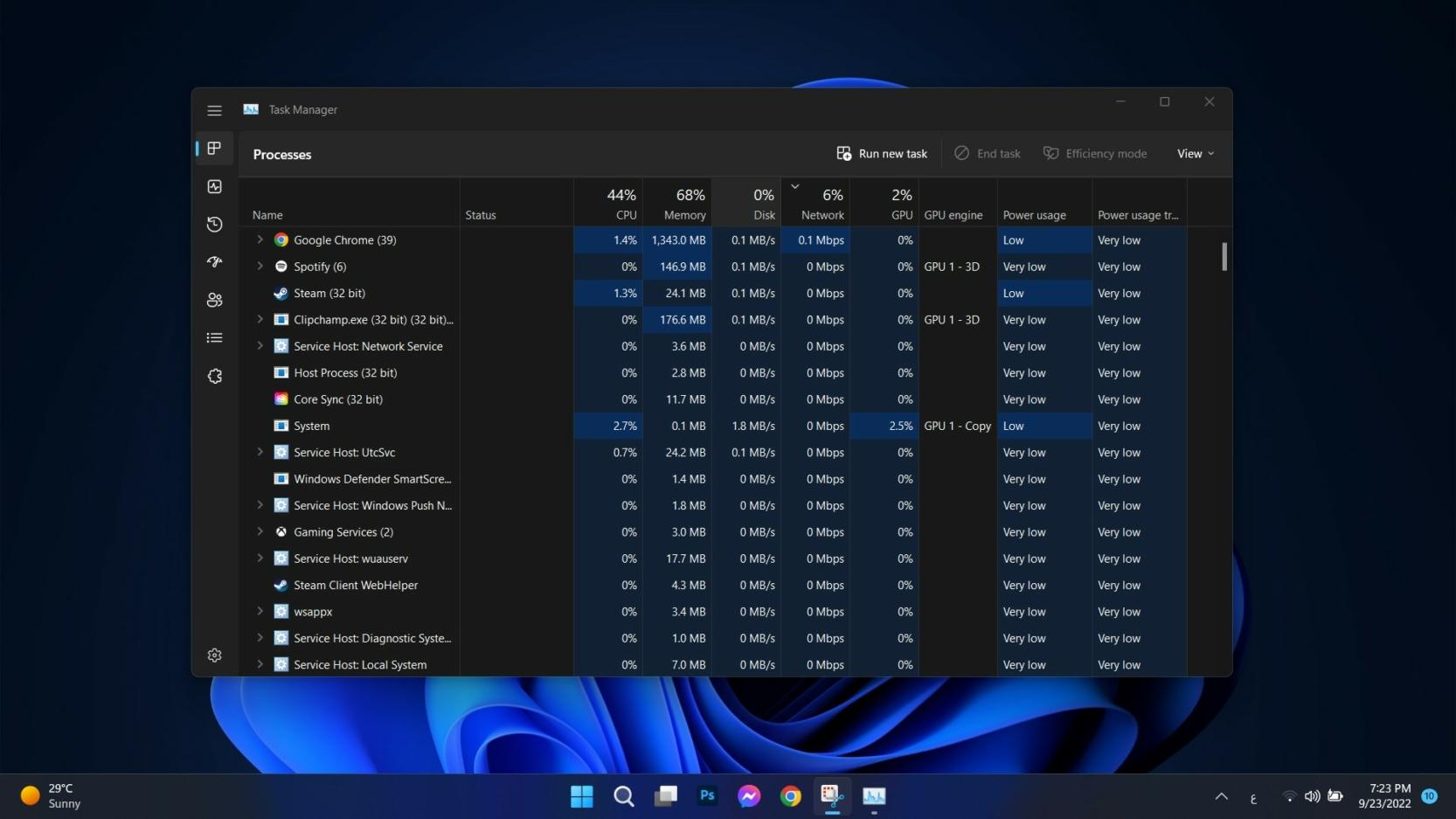Viewport: 1456px width, 819px height.
Task: Click the Spotify process icon
Action: coord(281,267)
